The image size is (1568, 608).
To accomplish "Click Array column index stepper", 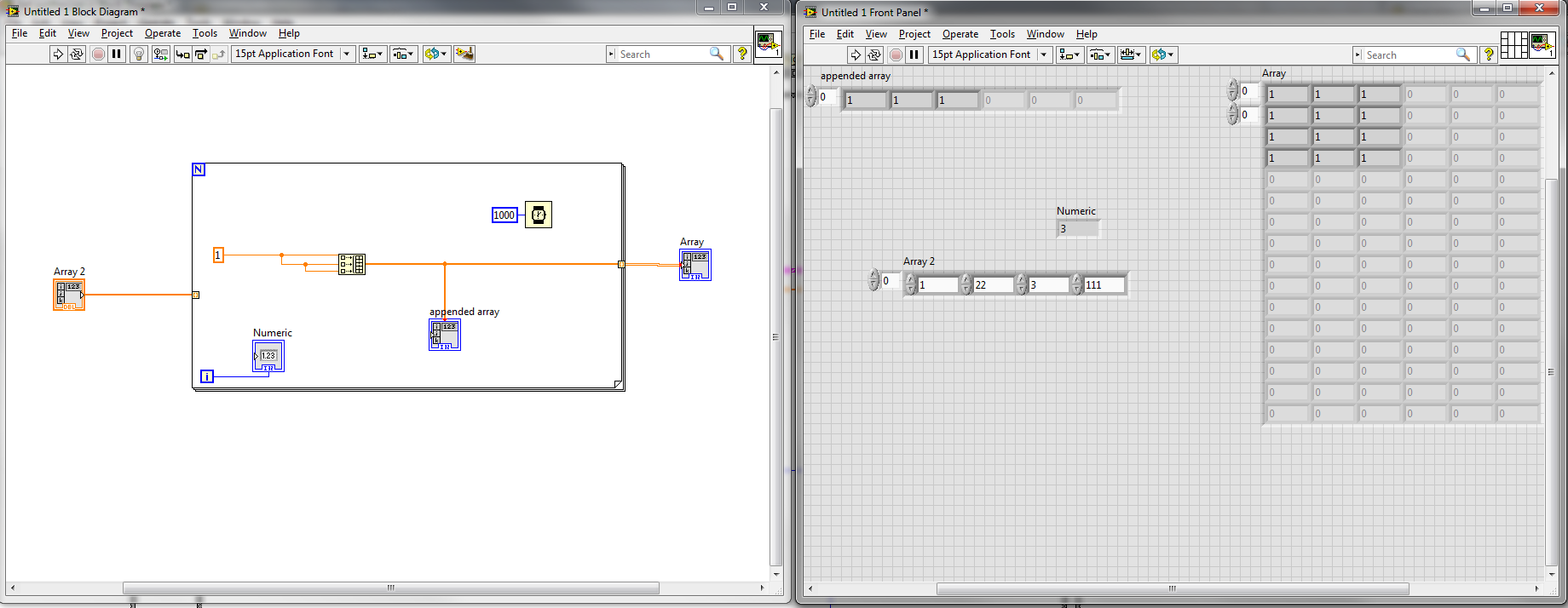I will coord(1232,114).
